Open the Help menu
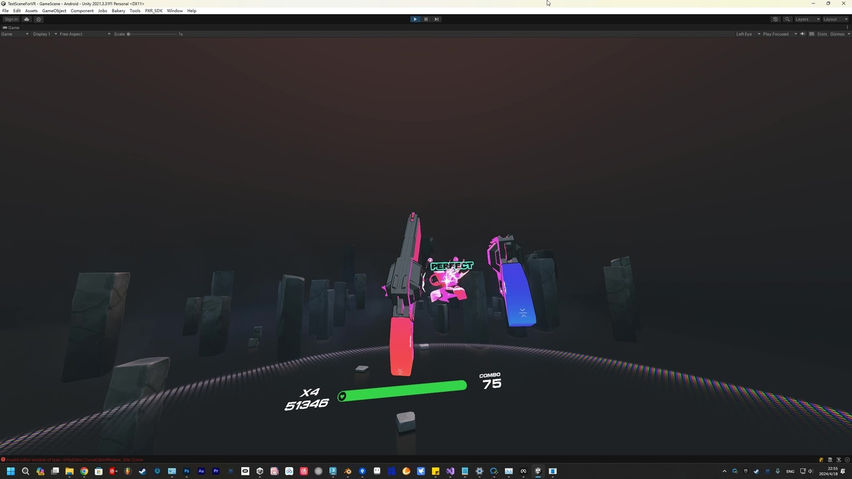This screenshot has width=852, height=479. [x=192, y=11]
